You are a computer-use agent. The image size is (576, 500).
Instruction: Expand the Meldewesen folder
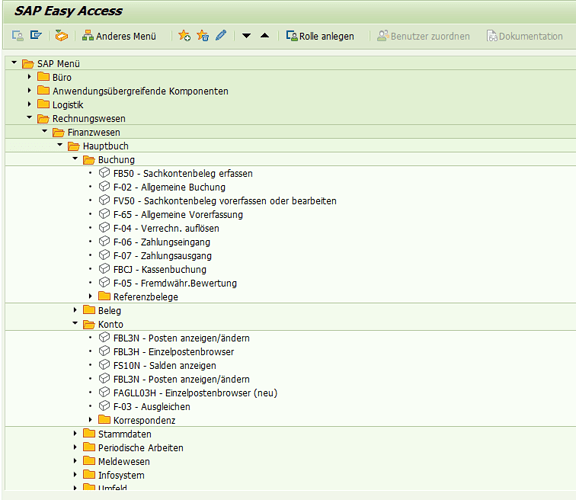(x=75, y=461)
